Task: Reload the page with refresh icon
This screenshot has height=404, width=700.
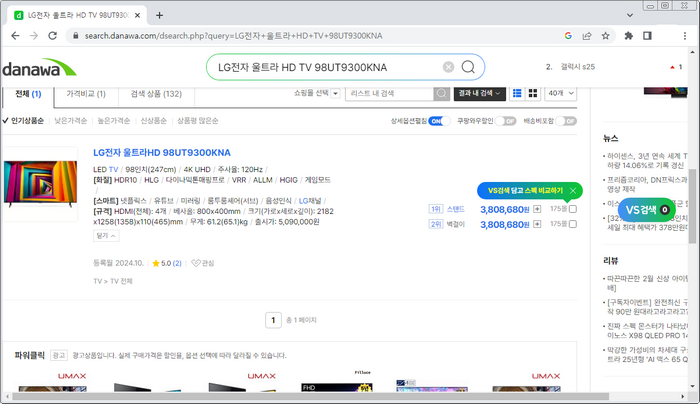Action: tap(53, 36)
